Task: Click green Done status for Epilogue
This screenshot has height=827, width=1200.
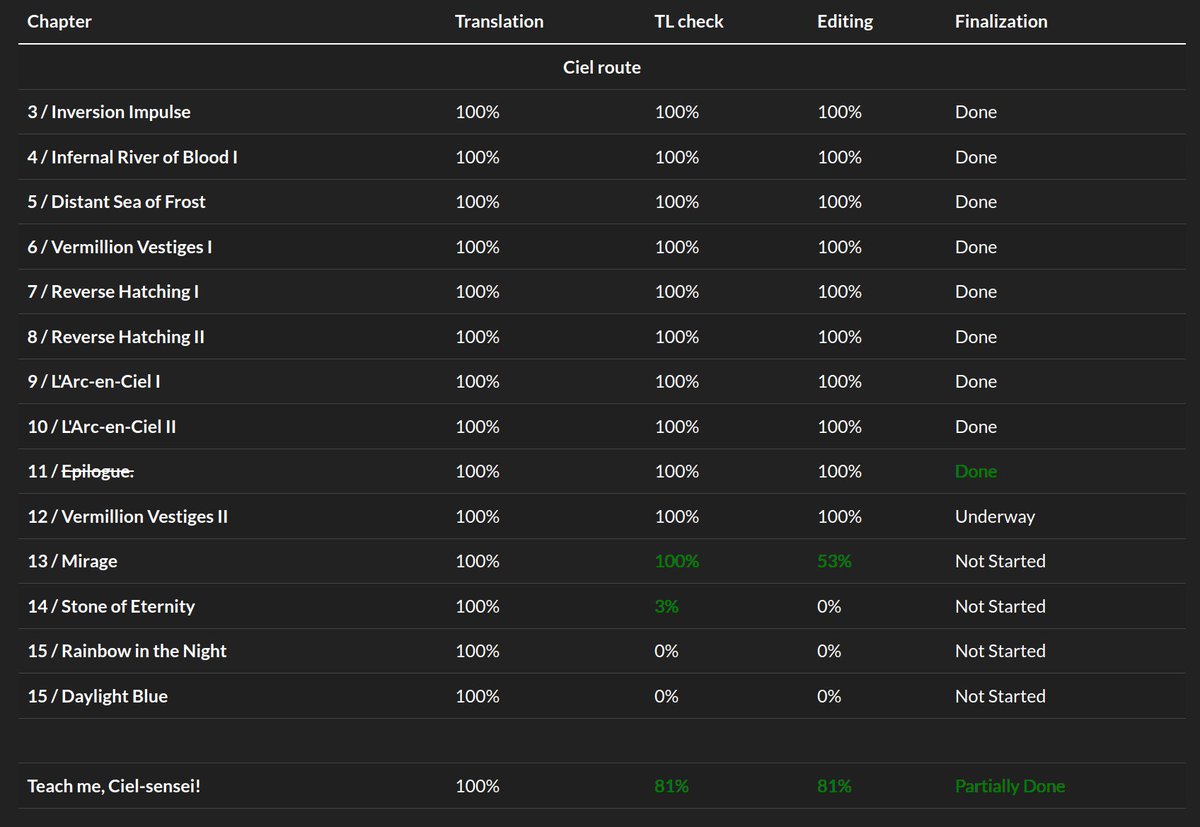Action: [976, 472]
